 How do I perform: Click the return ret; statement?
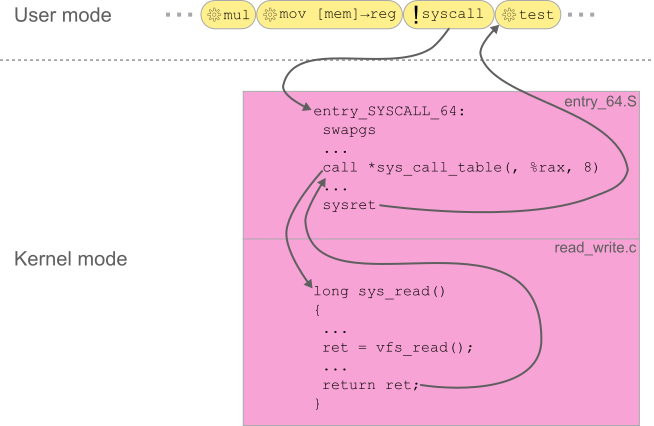371,385
